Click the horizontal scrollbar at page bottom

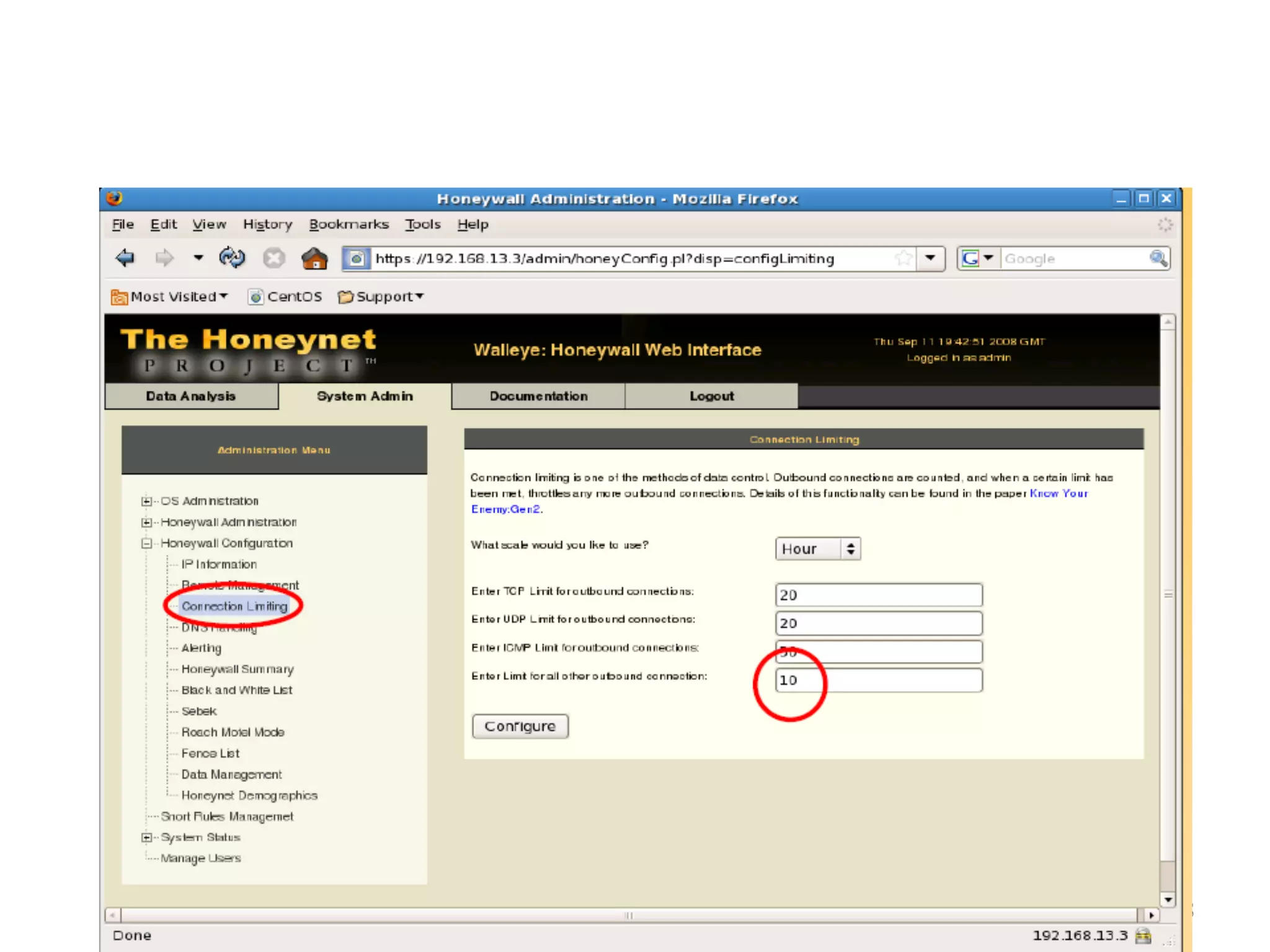[x=628, y=915]
